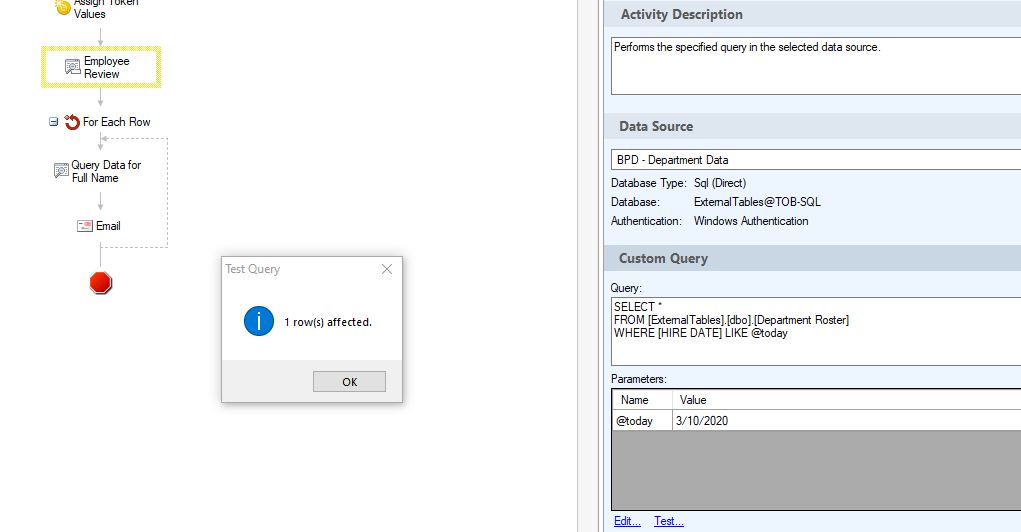Screen dimensions: 1021x532
Task: Open the Edit... query link
Action: tap(627, 521)
